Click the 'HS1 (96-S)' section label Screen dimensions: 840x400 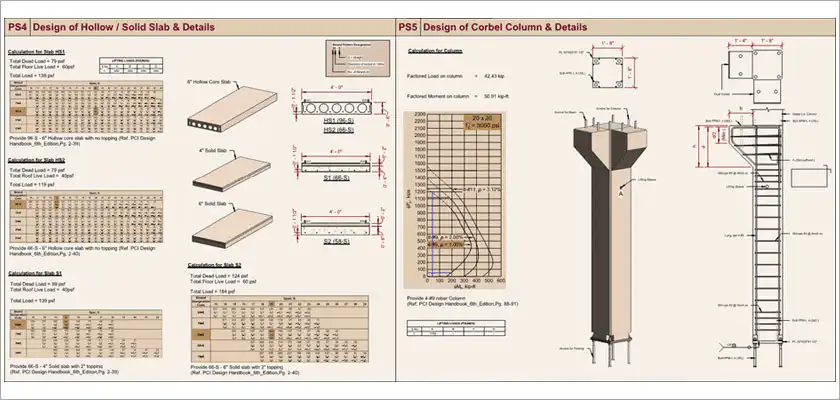click(x=338, y=121)
